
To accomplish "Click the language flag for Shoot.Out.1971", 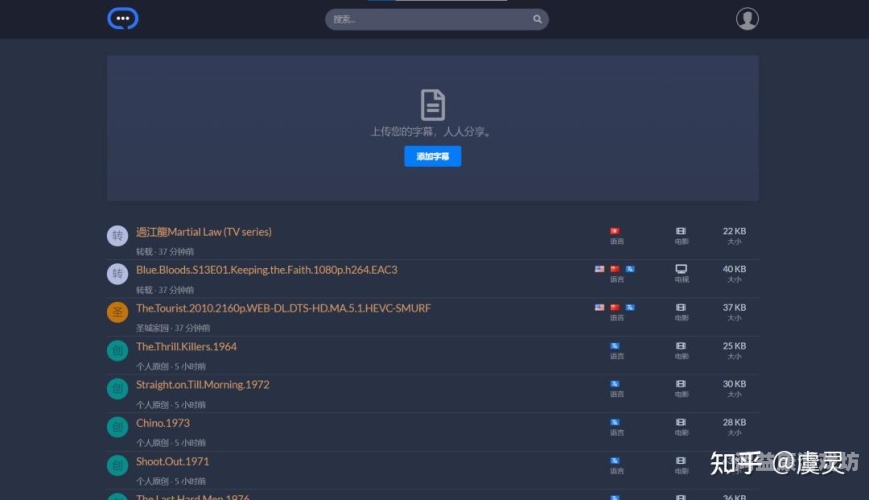I will point(615,461).
